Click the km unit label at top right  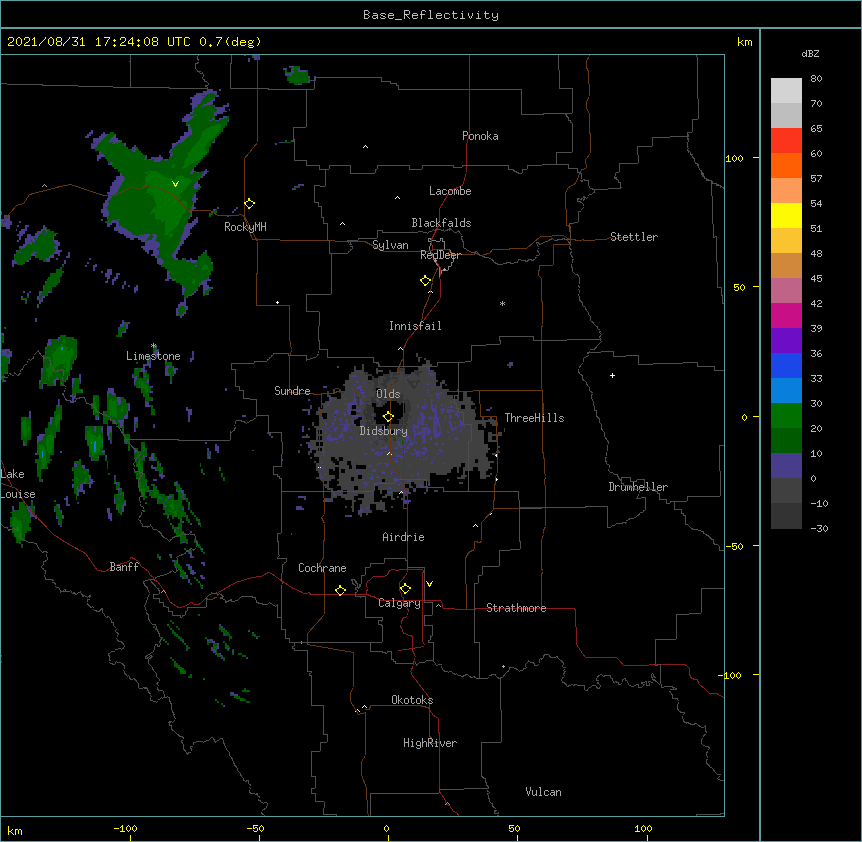point(744,42)
